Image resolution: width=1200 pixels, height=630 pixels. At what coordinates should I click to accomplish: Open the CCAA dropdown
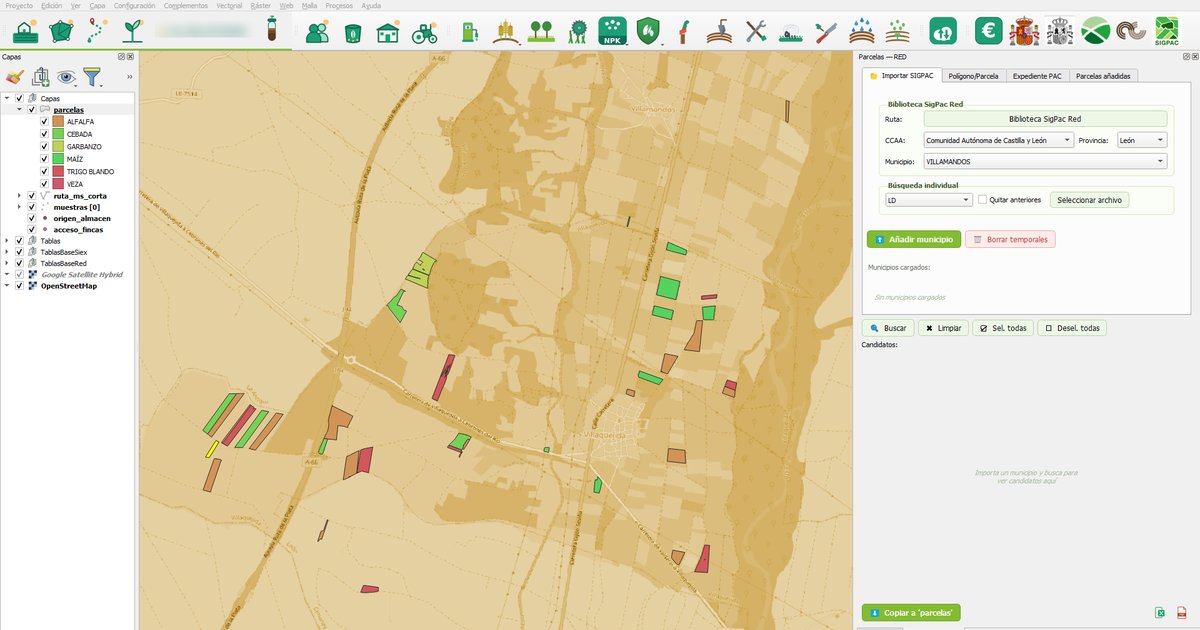(998, 141)
